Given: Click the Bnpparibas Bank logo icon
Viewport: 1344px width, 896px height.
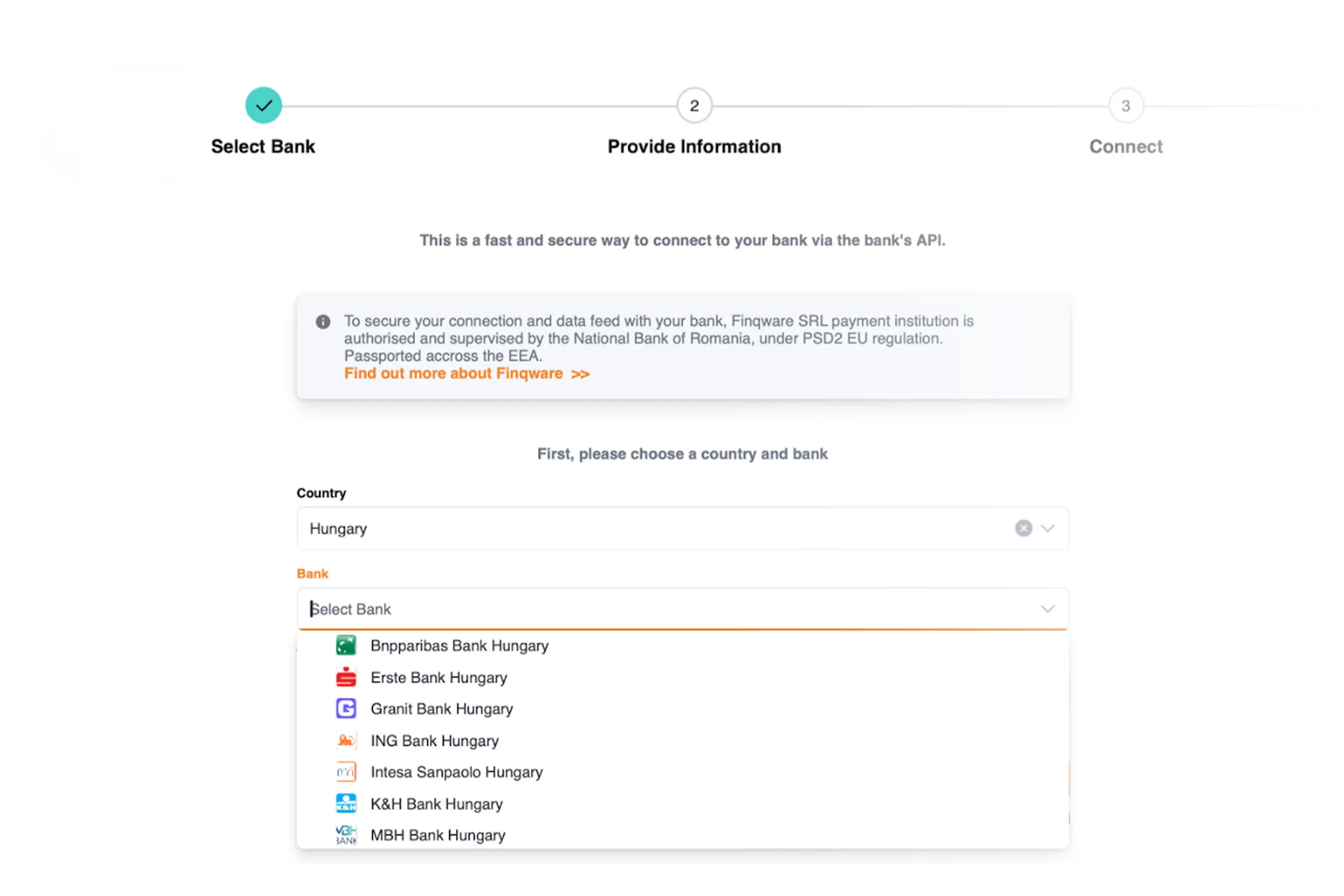Looking at the screenshot, I should [x=346, y=645].
